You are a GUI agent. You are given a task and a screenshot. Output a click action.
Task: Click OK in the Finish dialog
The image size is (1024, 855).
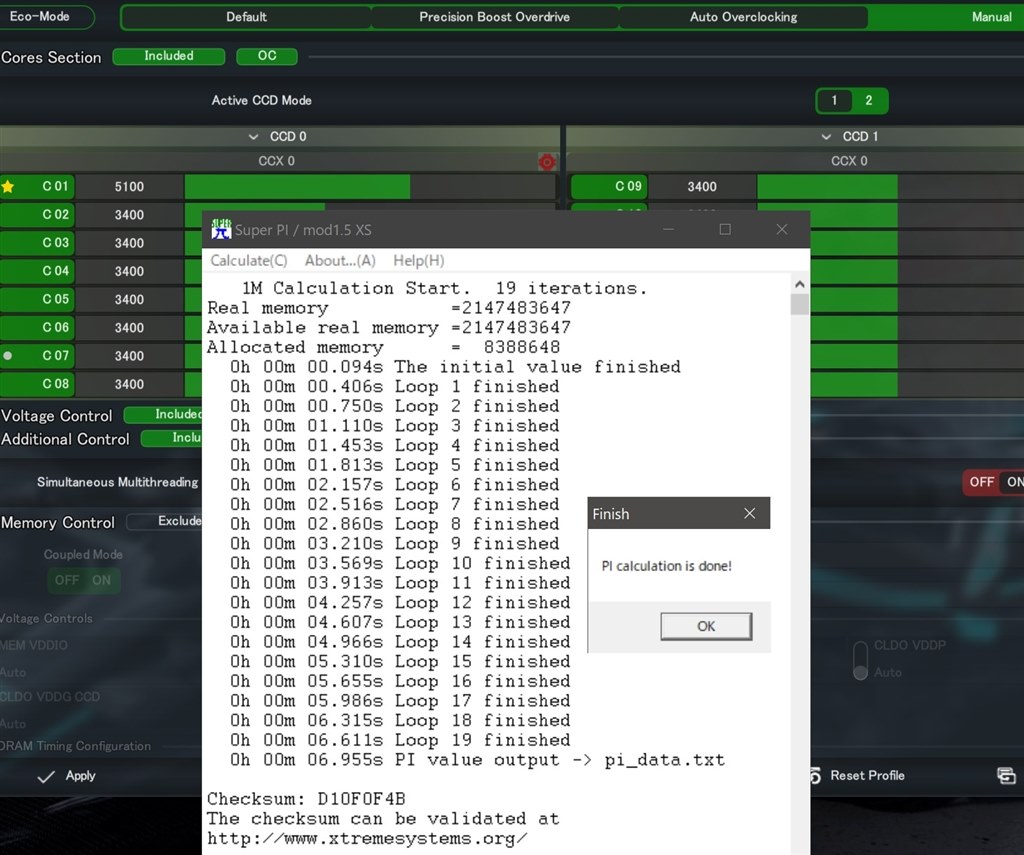(x=706, y=626)
